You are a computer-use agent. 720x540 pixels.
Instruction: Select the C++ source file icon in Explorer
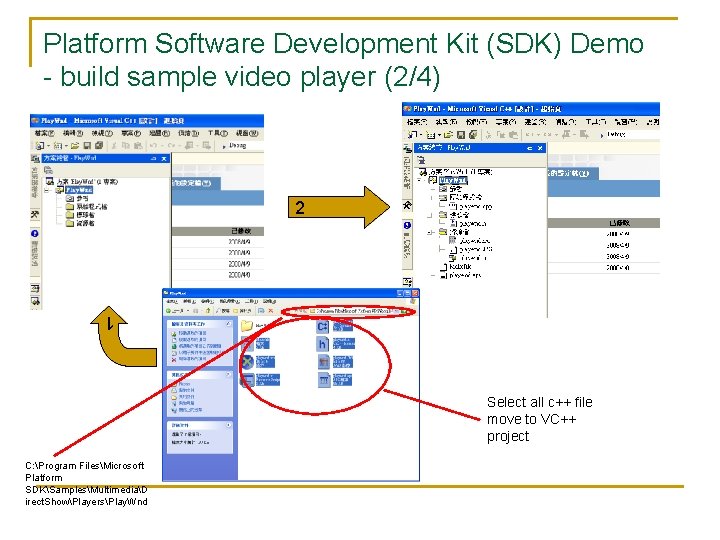tap(323, 326)
